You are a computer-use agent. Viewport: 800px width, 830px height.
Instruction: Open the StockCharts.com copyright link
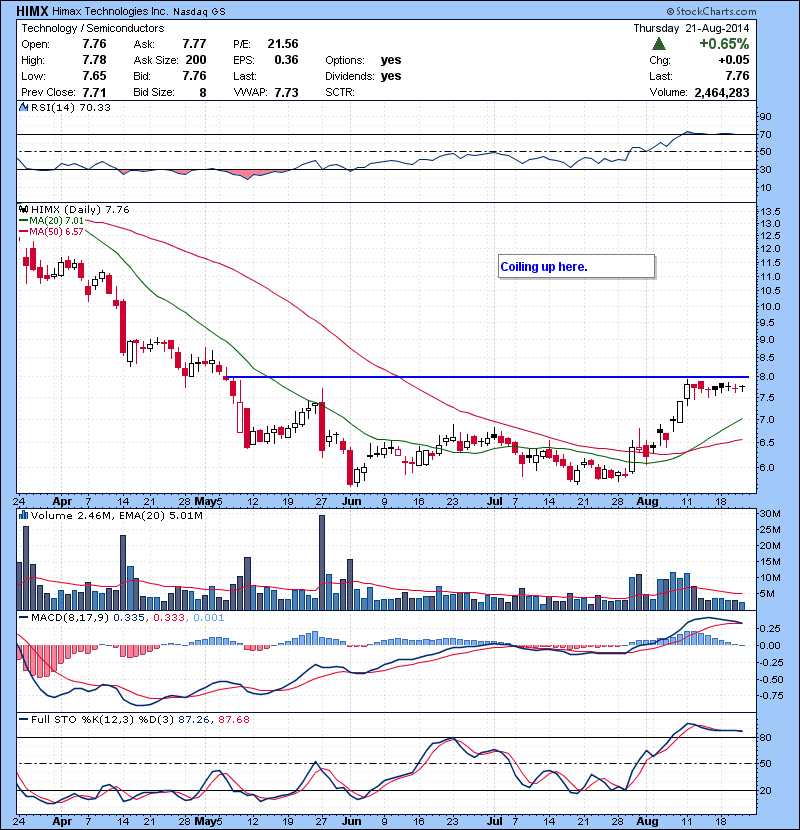tap(712, 11)
